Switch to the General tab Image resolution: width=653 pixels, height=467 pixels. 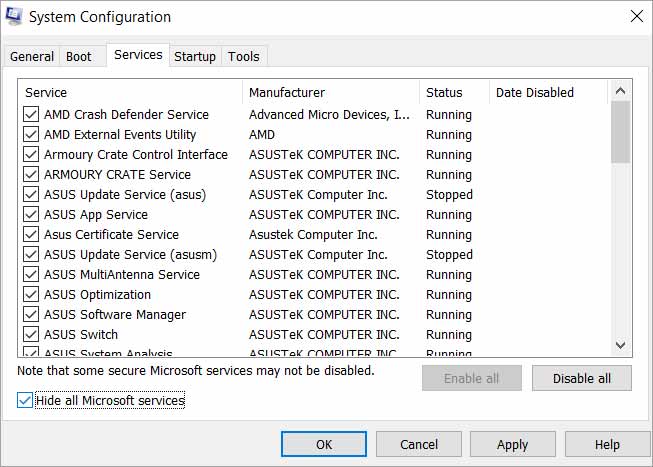tap(32, 56)
